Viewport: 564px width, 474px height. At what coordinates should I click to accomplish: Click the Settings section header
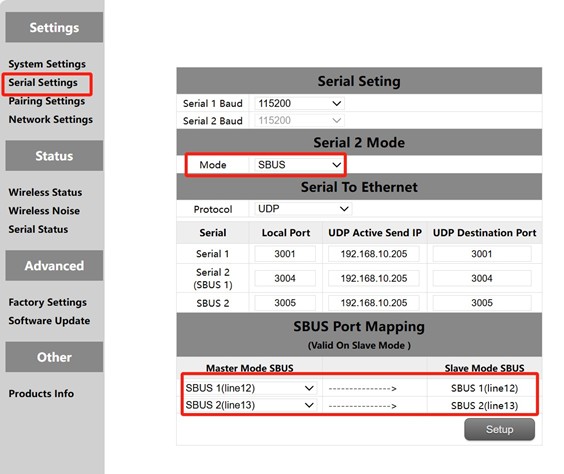[54, 27]
